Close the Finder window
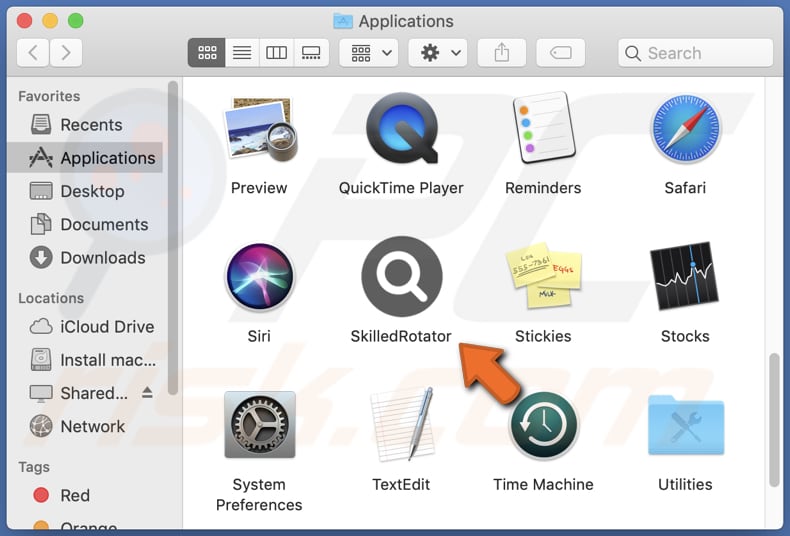Image resolution: width=790 pixels, height=536 pixels. click(24, 21)
